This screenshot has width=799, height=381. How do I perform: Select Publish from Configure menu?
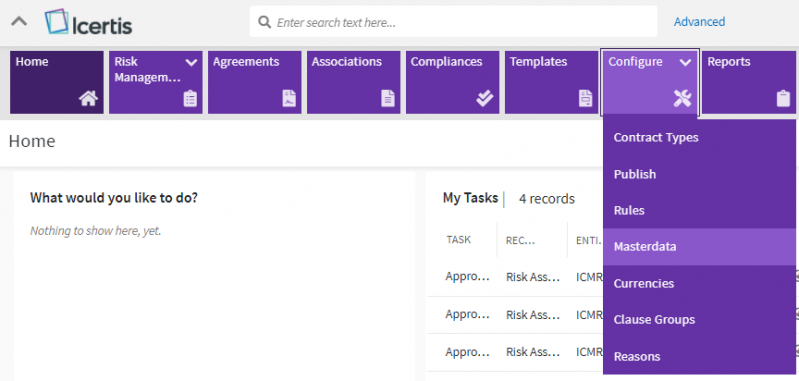tap(699, 174)
